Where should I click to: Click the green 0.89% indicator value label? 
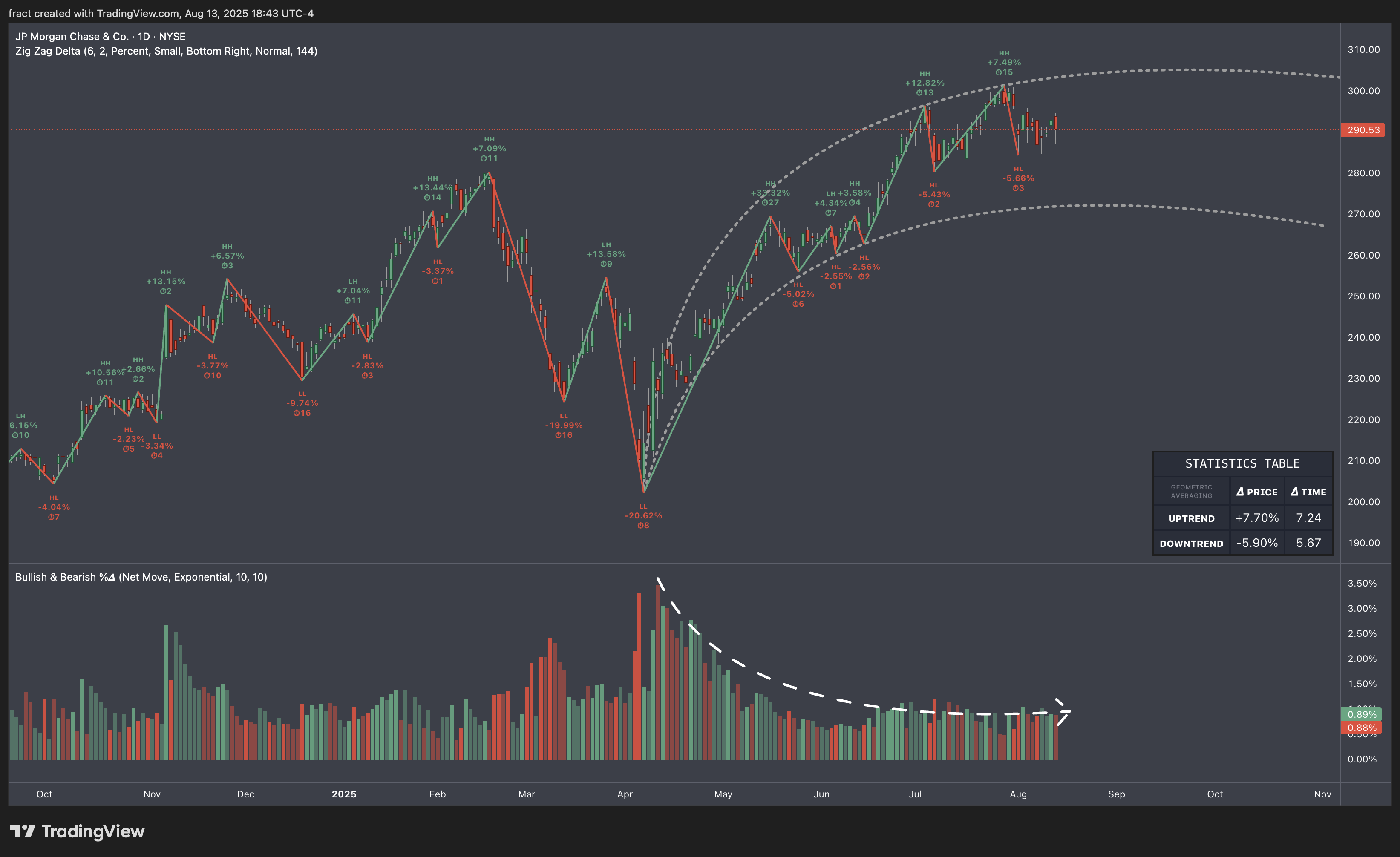pyautogui.click(x=1361, y=714)
